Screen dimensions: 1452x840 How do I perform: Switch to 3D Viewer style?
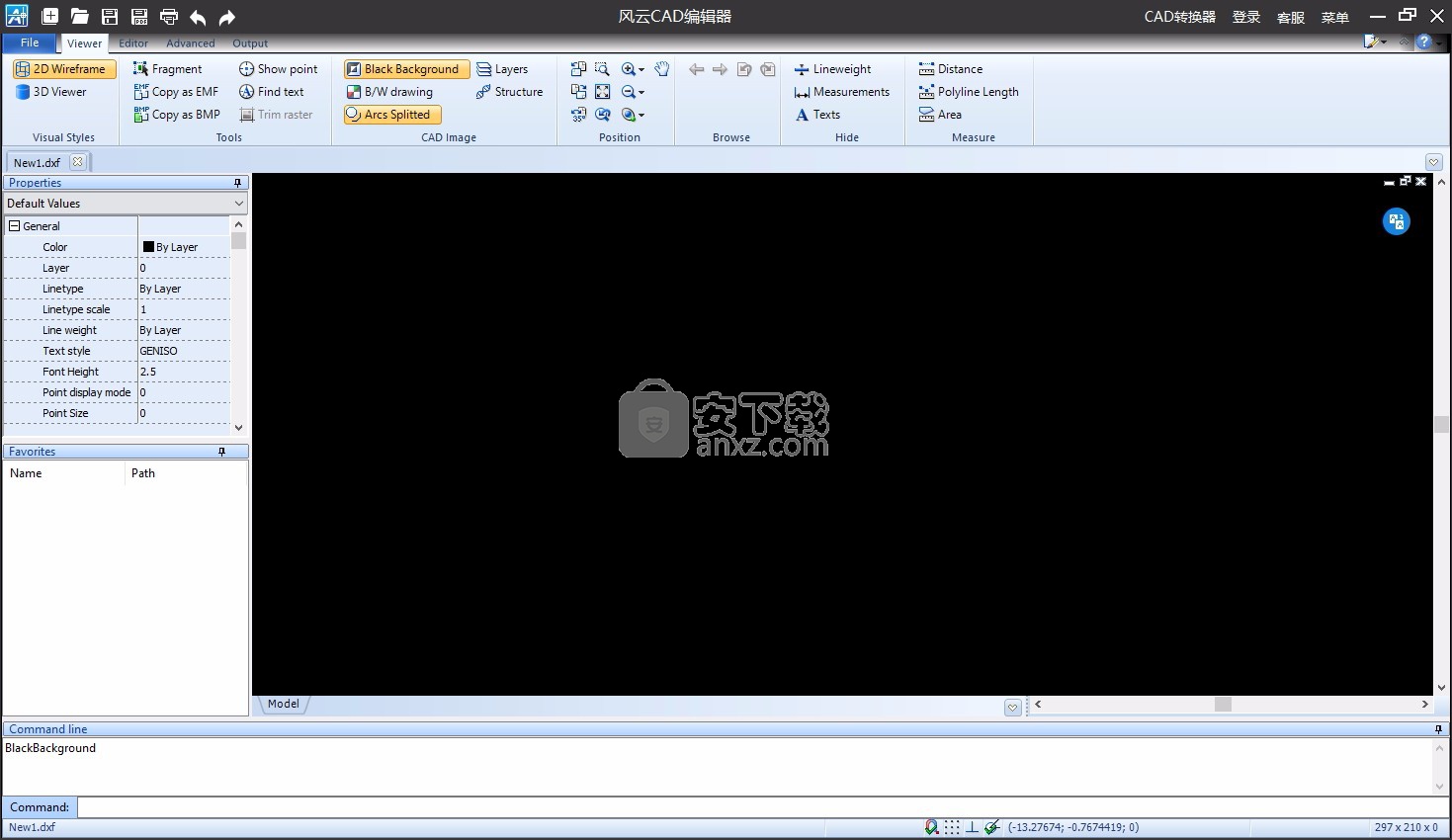pos(51,92)
